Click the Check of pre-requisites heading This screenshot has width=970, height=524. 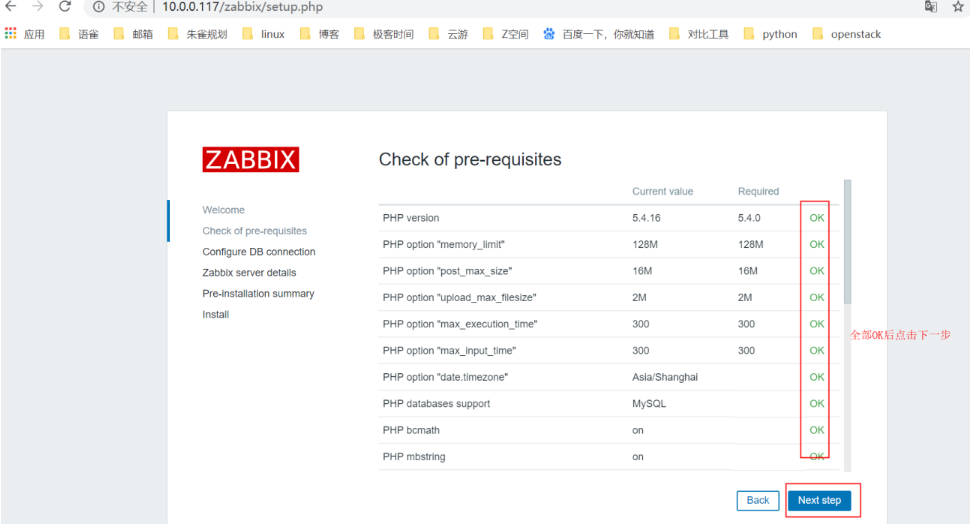(470, 160)
